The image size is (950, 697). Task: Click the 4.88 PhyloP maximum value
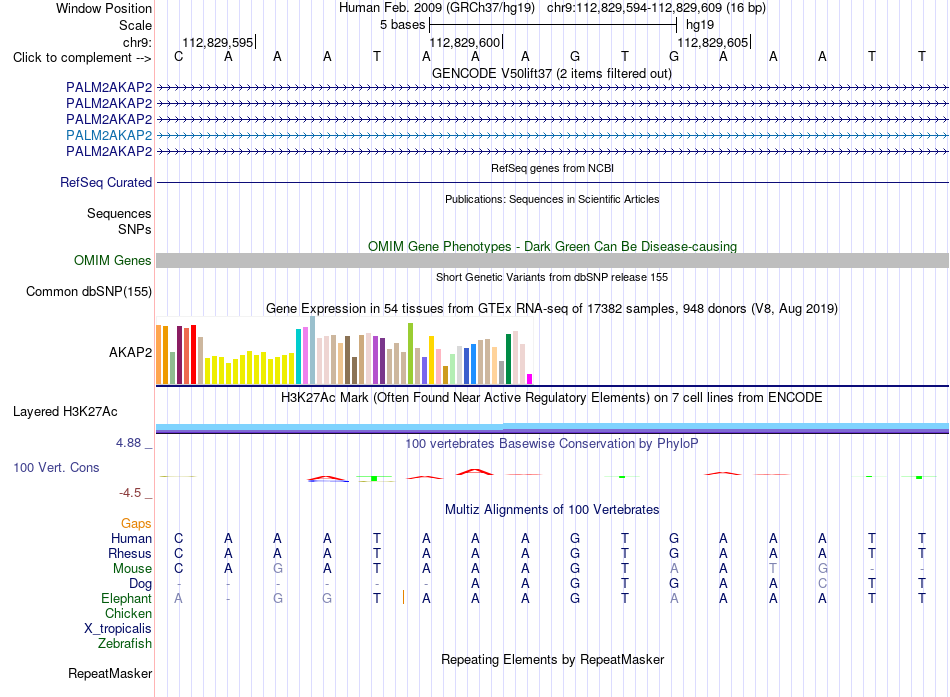[x=128, y=443]
